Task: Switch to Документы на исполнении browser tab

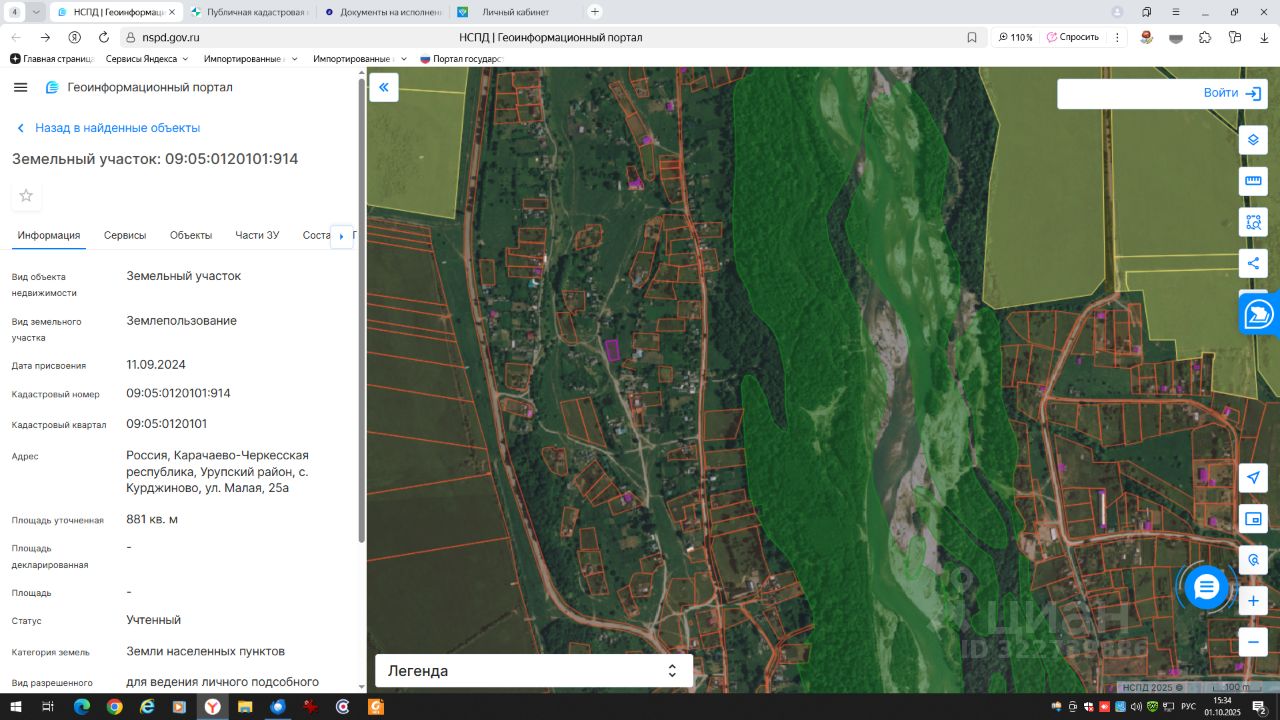Action: pos(381,12)
